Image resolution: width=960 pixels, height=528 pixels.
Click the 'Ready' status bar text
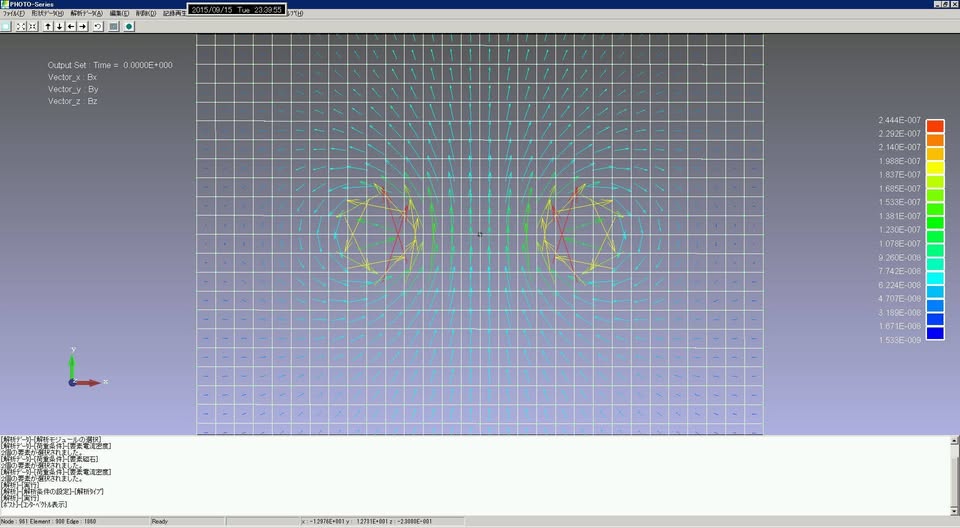click(x=160, y=521)
